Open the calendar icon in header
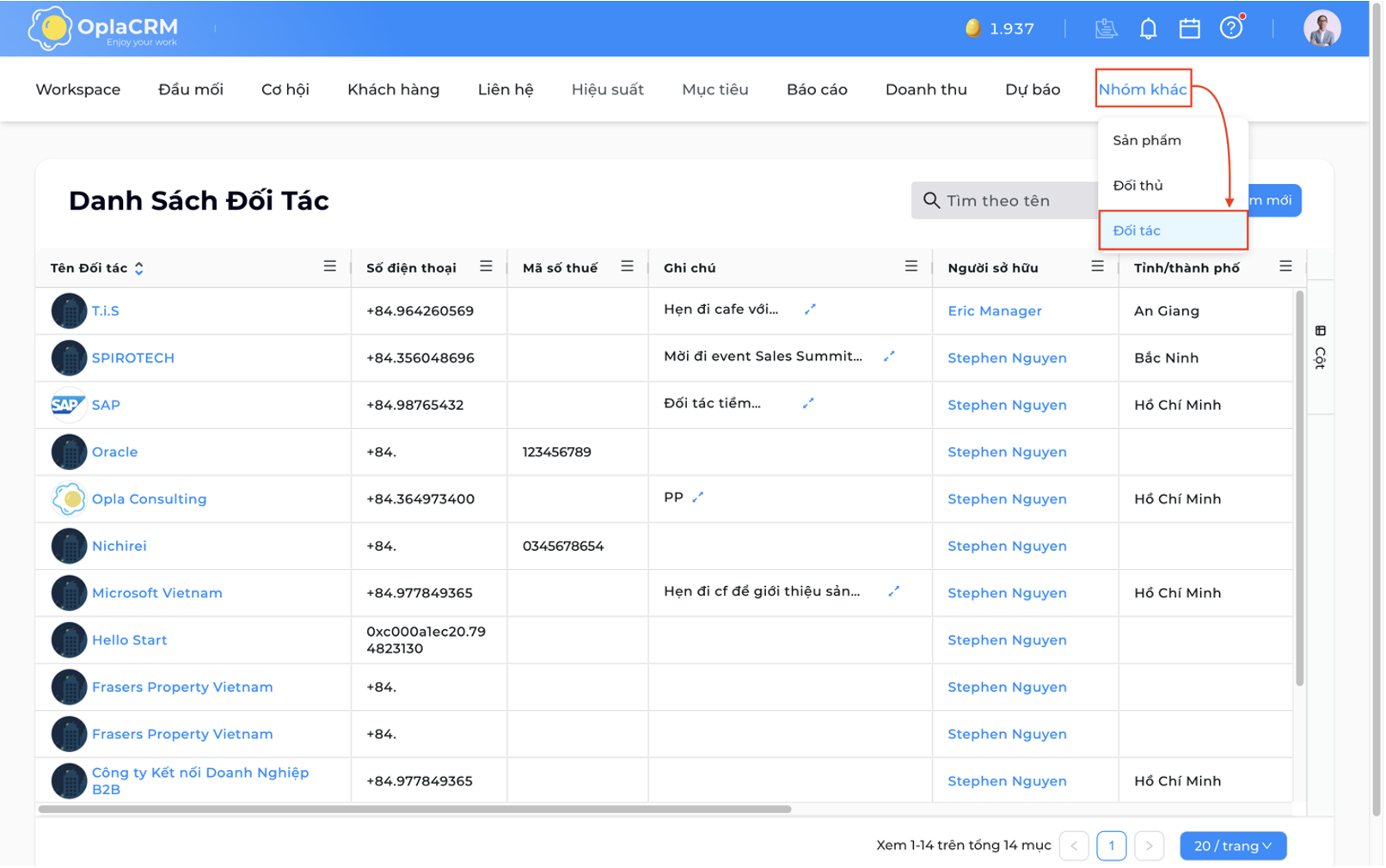Viewport: 1386px width, 868px height. [x=1189, y=28]
